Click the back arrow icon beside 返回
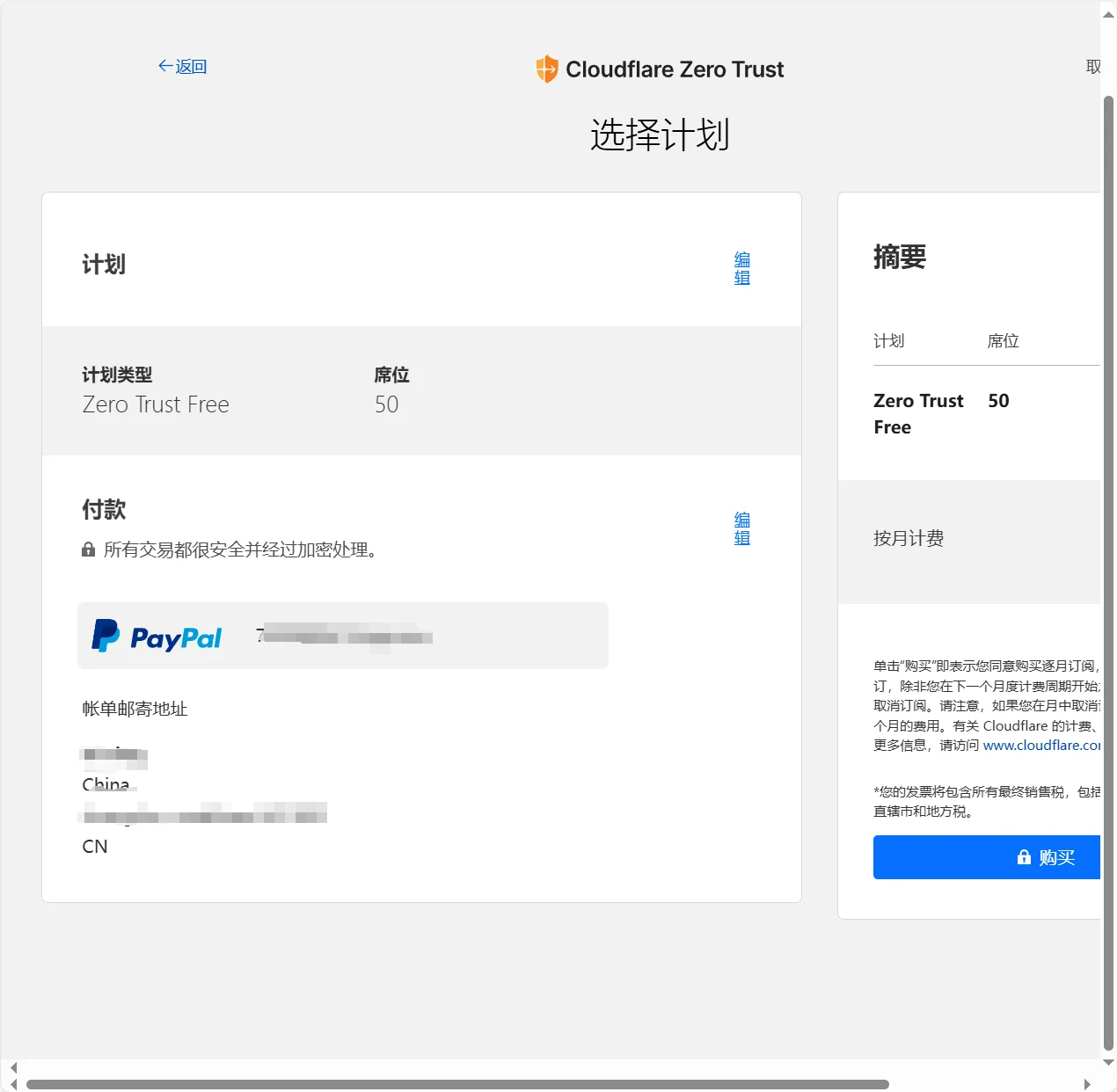 coord(164,65)
